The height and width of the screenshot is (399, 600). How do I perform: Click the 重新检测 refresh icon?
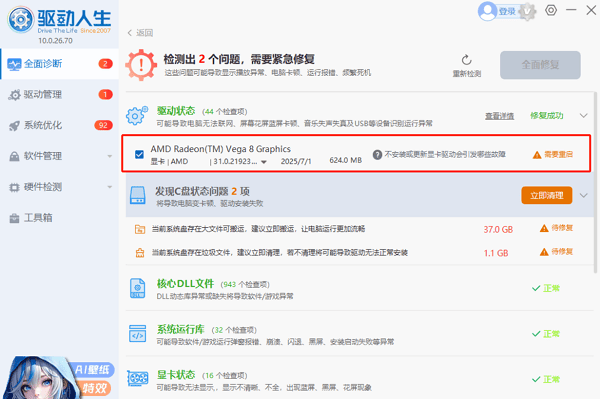466,60
